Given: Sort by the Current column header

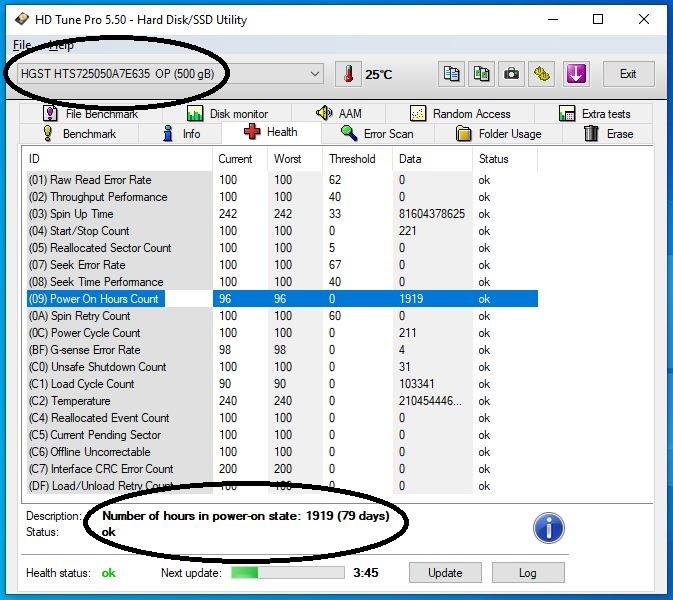Looking at the screenshot, I should tap(240, 159).
